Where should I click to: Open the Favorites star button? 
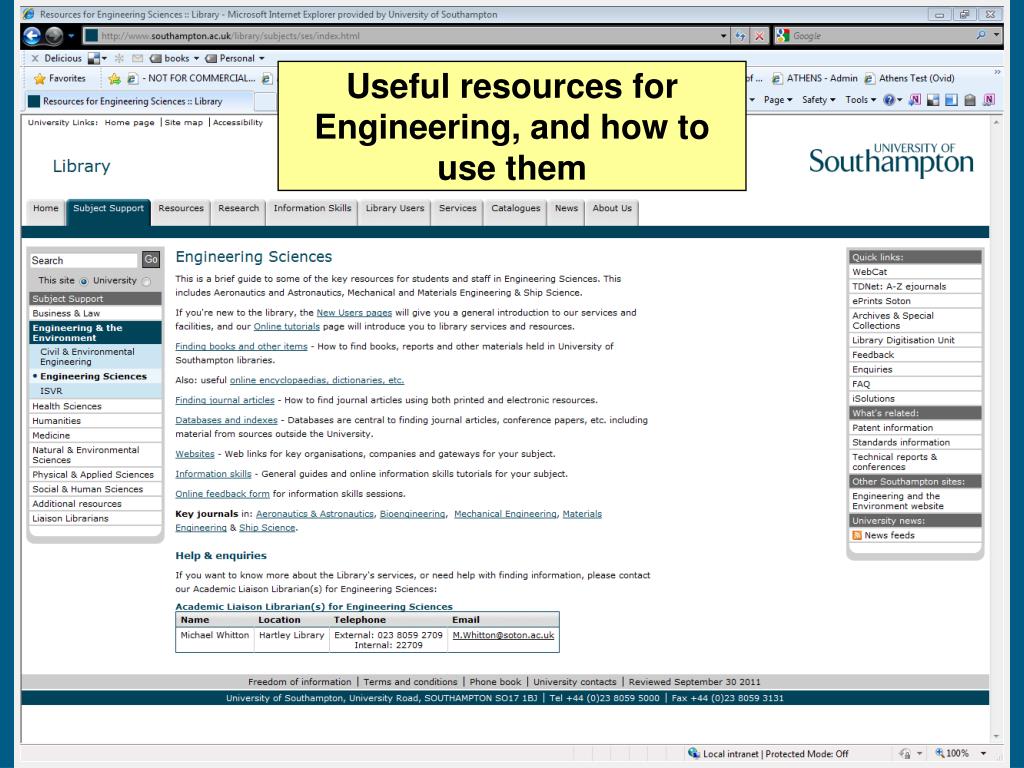(59, 78)
